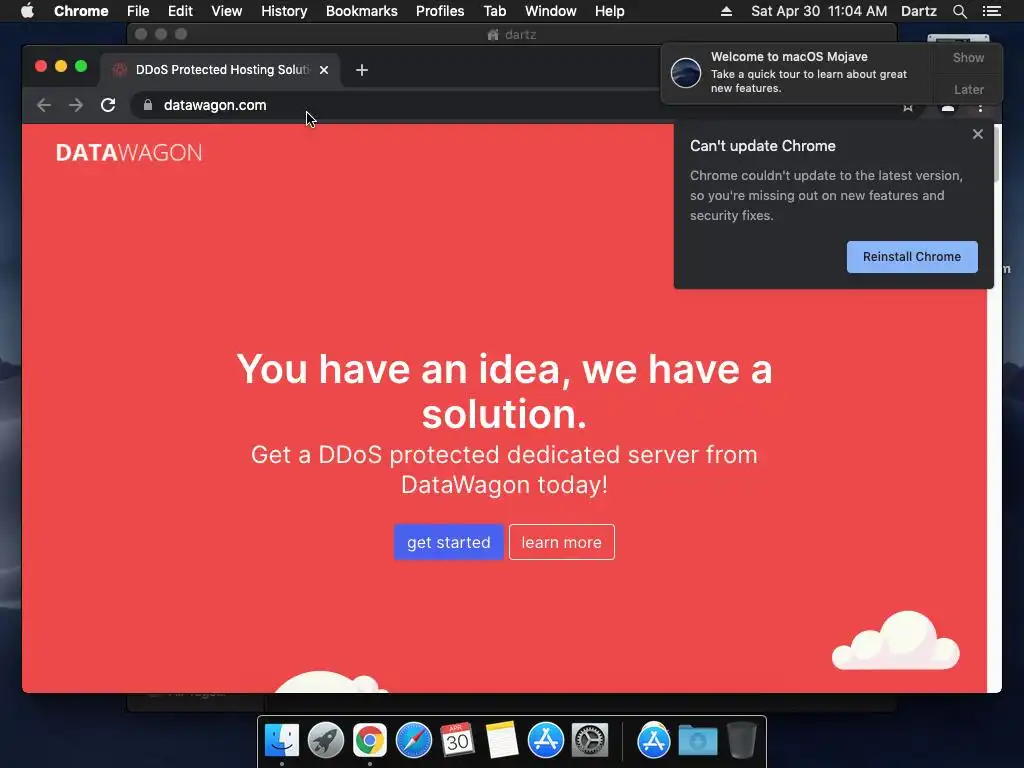The height and width of the screenshot is (768, 1024).
Task: Click the DataWagon logo
Action: [x=129, y=153]
